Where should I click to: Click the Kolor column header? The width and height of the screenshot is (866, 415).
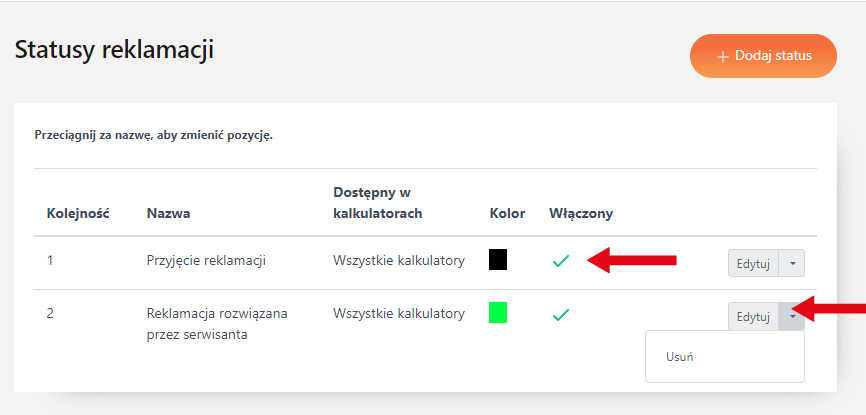[x=507, y=213]
